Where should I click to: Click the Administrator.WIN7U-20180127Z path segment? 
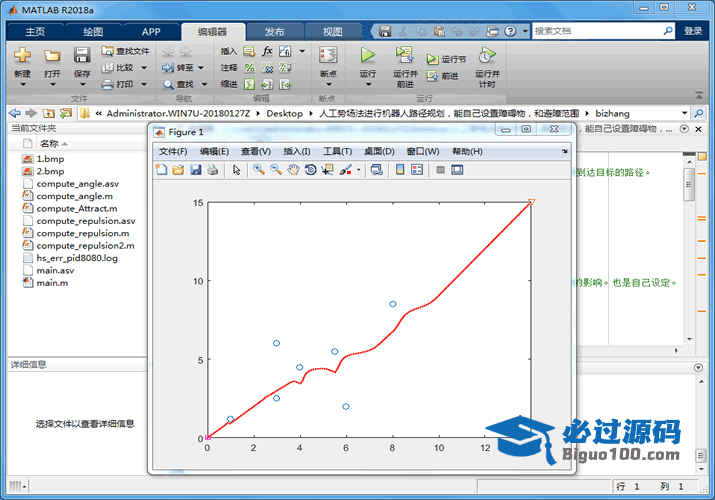coord(178,113)
